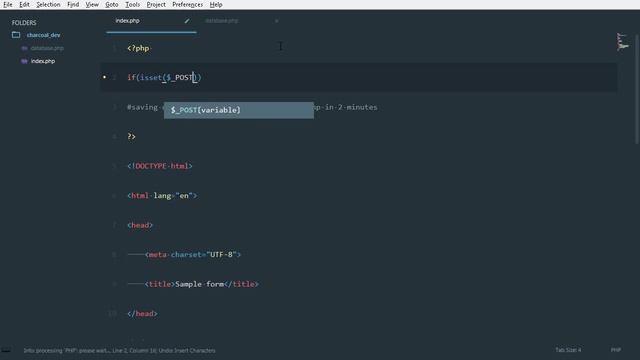The width and height of the screenshot is (640, 360).
Task: Open the Project menu
Action: click(156, 4)
